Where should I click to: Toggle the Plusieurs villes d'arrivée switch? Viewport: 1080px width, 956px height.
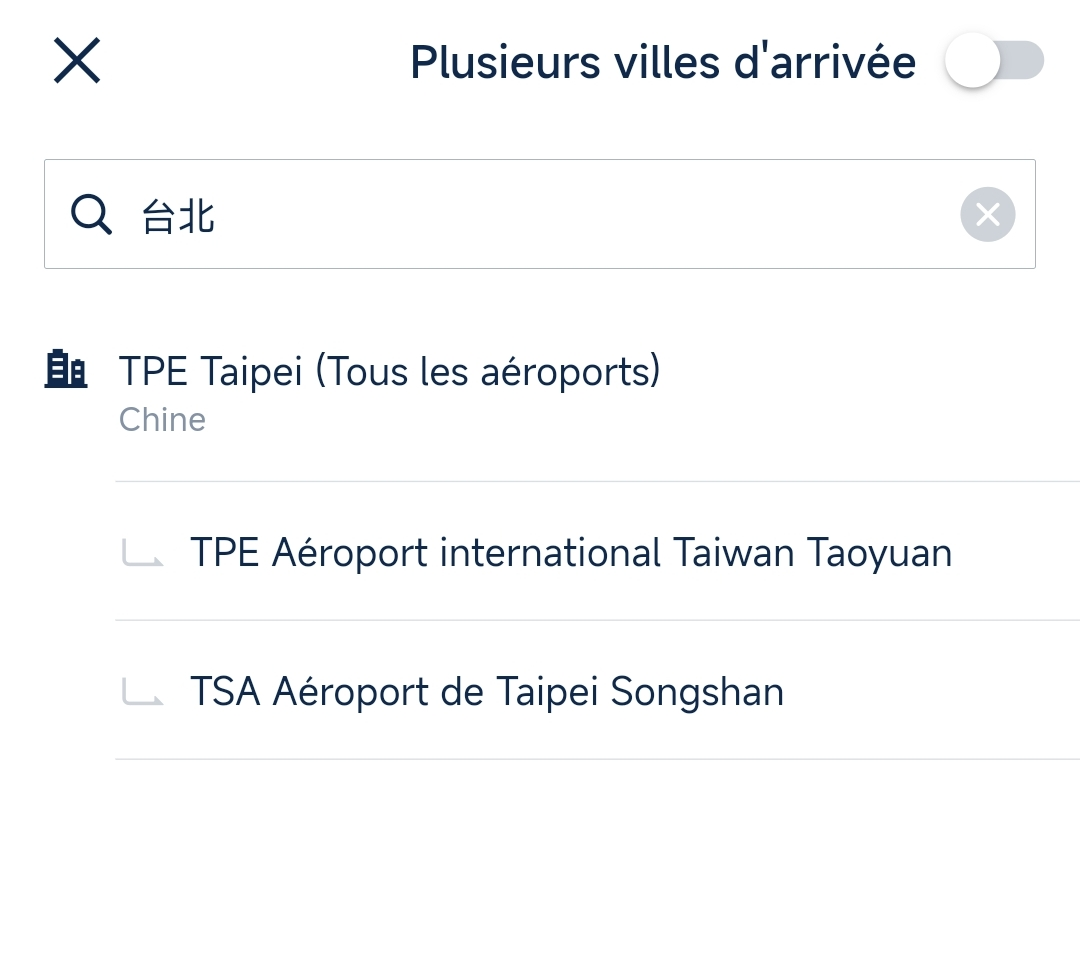pyautogui.click(x=993, y=61)
